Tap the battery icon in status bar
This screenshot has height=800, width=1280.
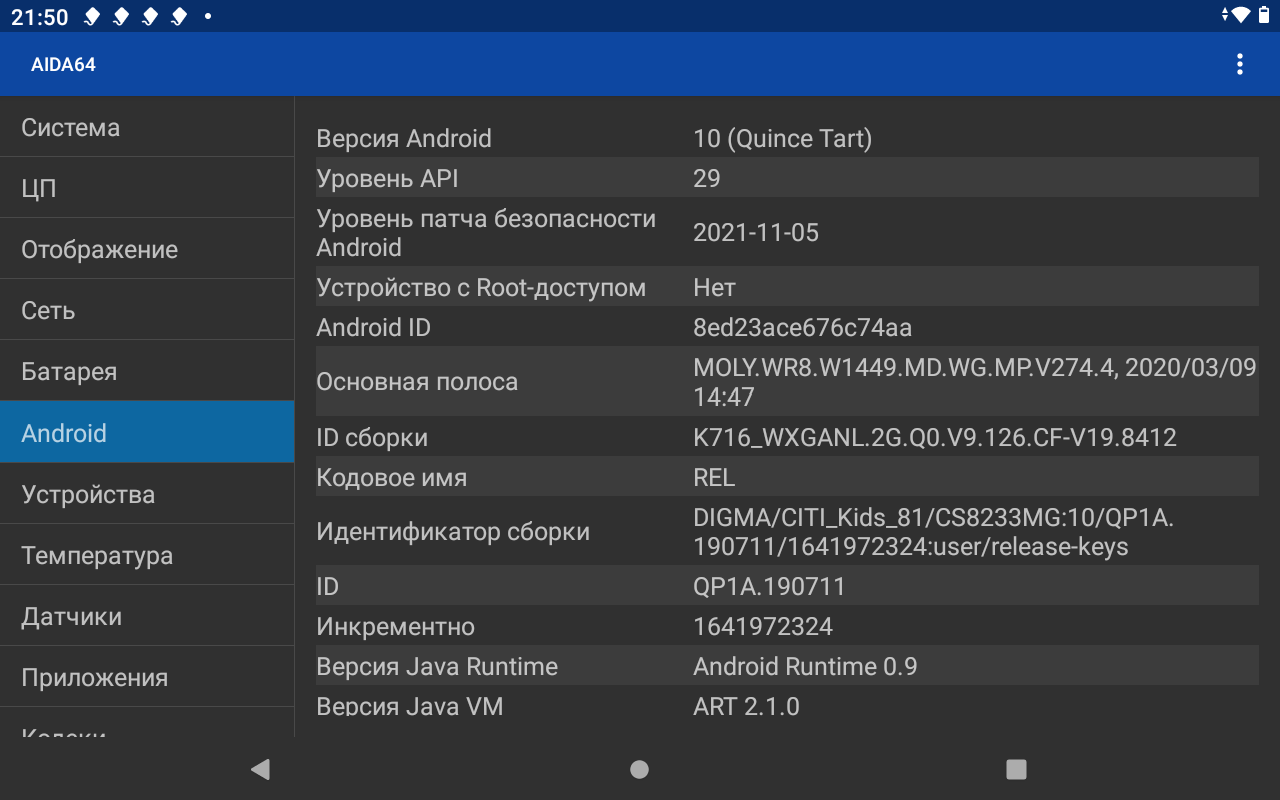point(1263,15)
